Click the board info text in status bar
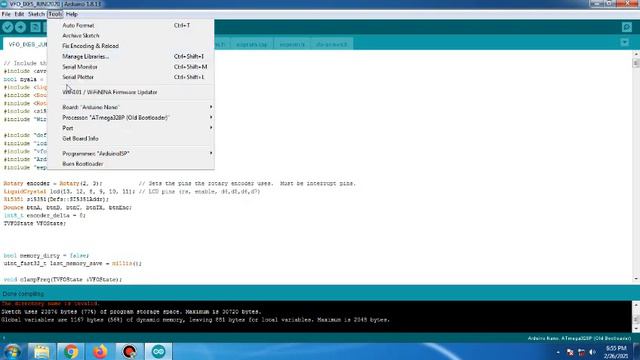Image resolution: width=640 pixels, height=360 pixels. point(579,338)
